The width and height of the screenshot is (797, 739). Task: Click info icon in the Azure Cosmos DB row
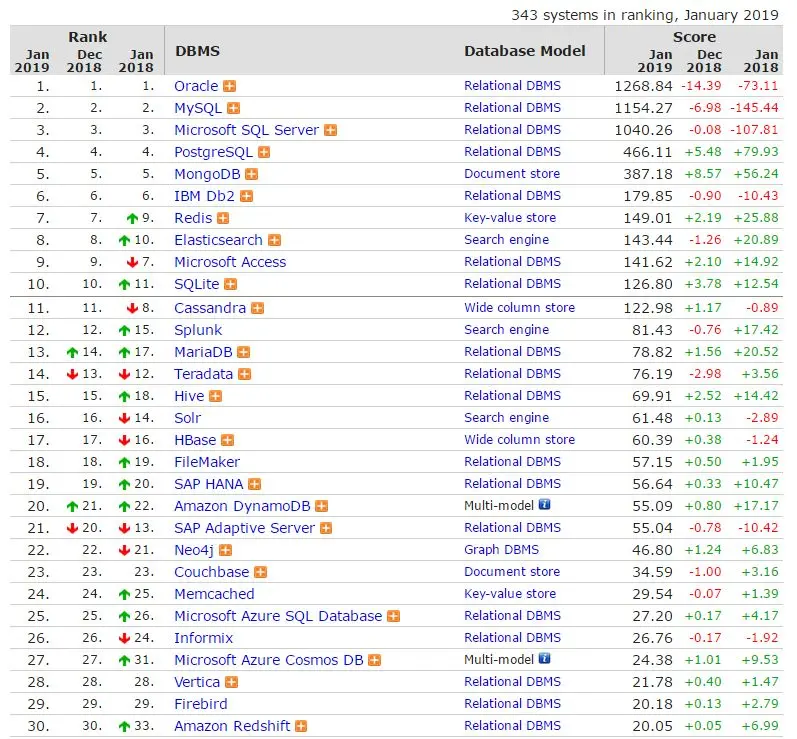tap(544, 659)
